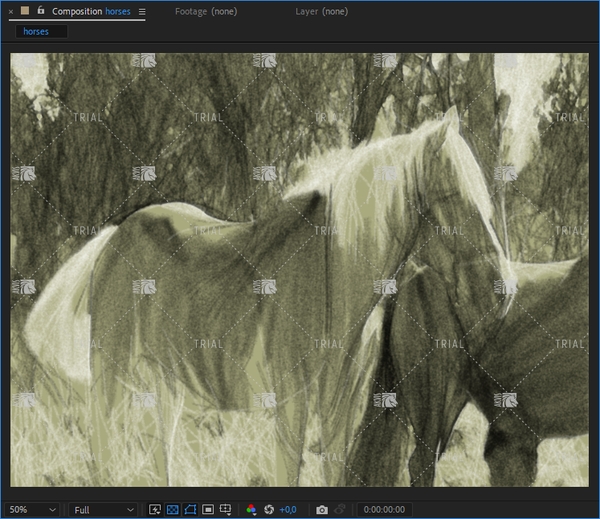Click the horses breadcrumb in flowchart bar
The height and width of the screenshot is (519, 600).
(x=41, y=31)
